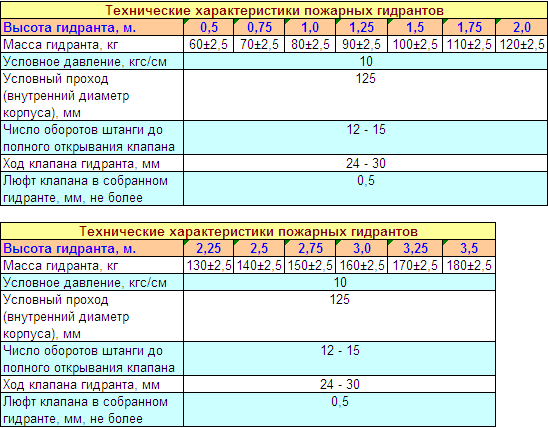Click '24 - 30' valve travel value in top table
Image resolution: width=548 pixels, height=428 pixels.
coord(366,163)
